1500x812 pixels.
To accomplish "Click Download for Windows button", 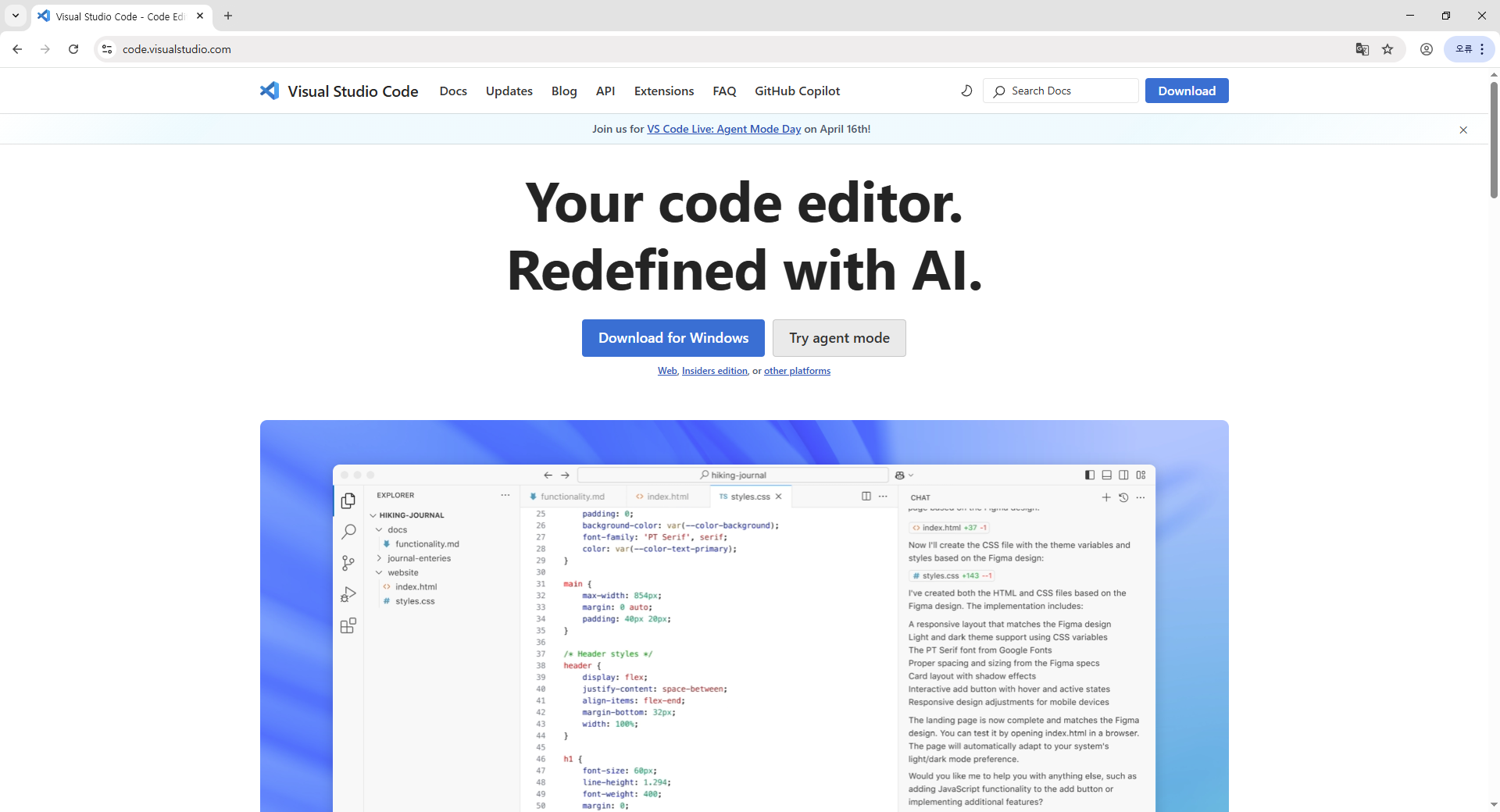I will [x=673, y=338].
